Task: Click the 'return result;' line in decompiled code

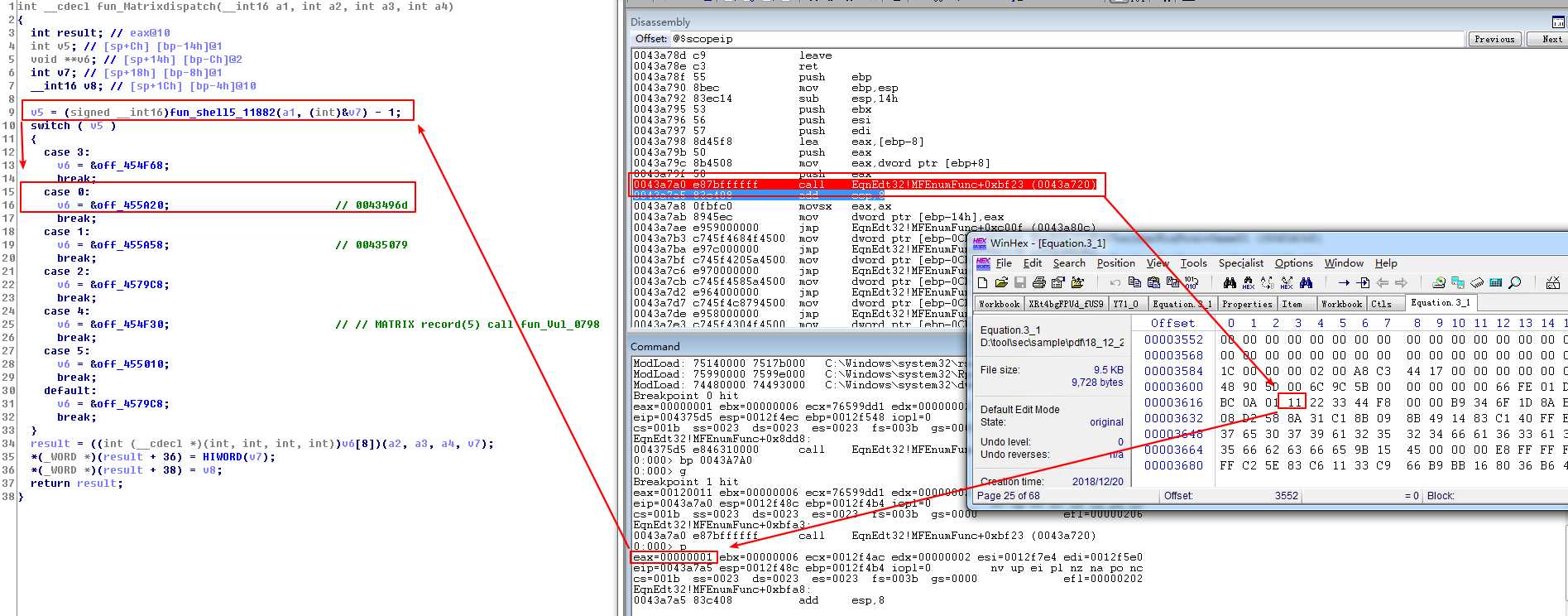Action: coord(76,484)
